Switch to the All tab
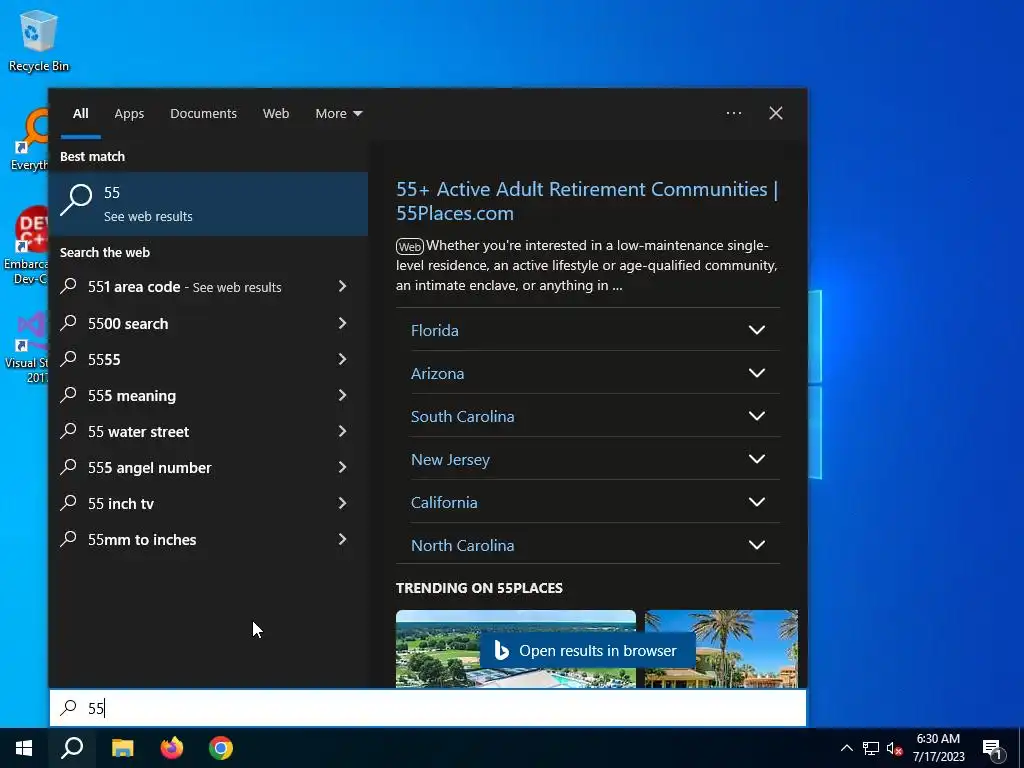The height and width of the screenshot is (768, 1024). (80, 114)
